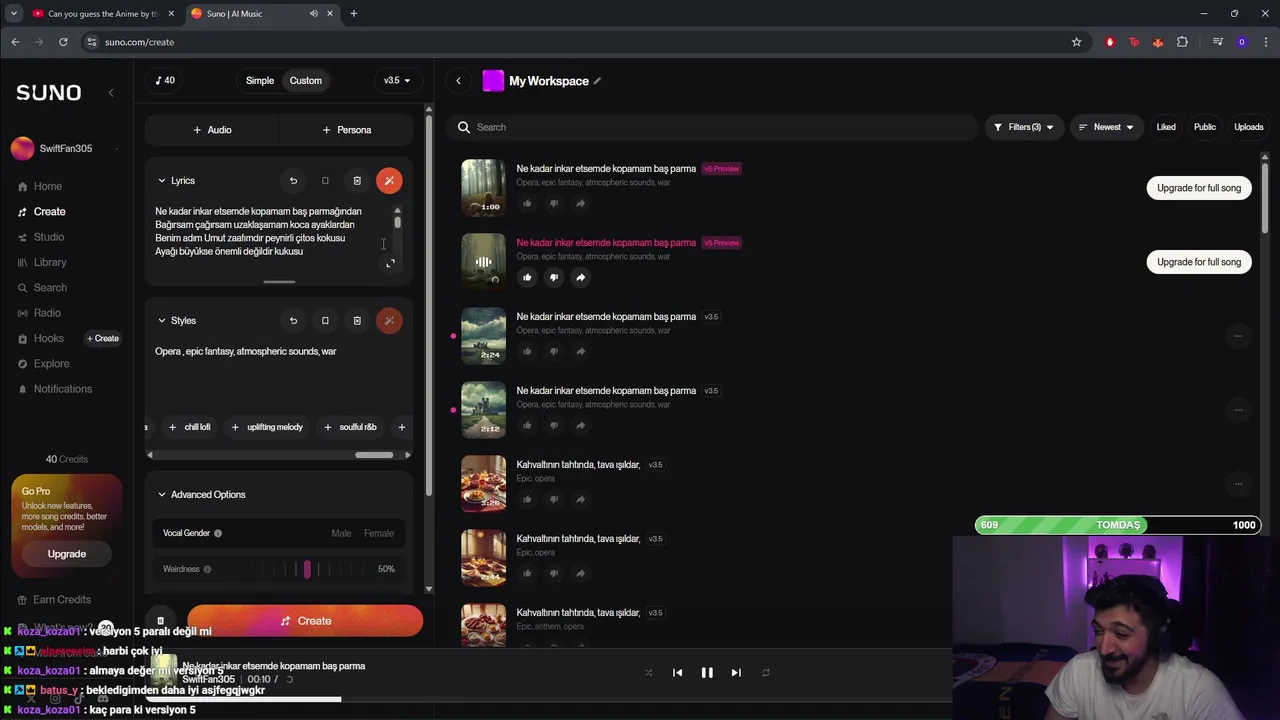
Task: Show more style suggestions with the right arrow
Action: tap(407, 455)
